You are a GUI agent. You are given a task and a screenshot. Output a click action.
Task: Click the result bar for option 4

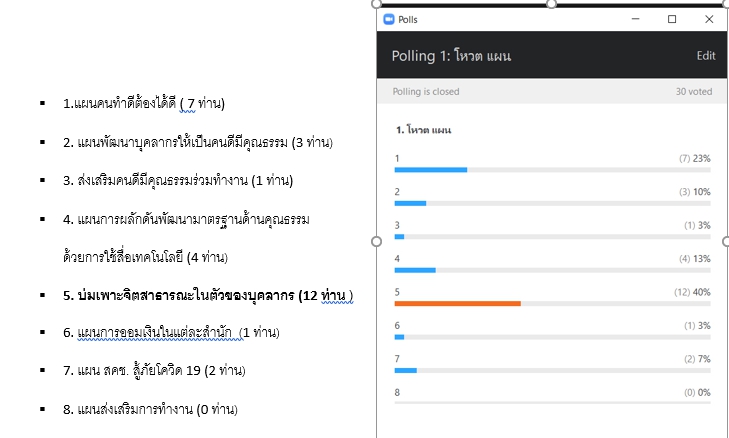[x=415, y=270]
